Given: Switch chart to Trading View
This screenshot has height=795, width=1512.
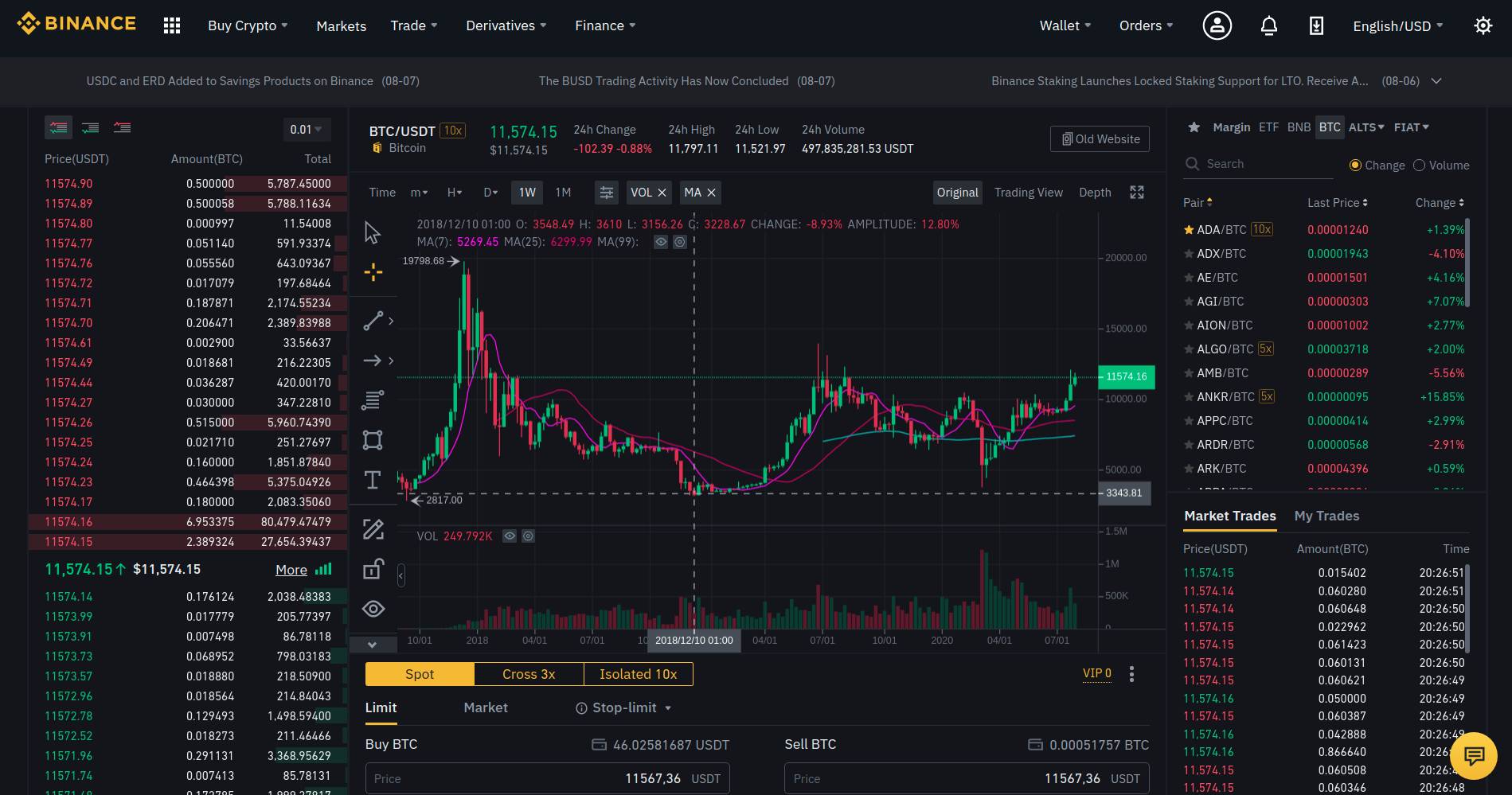Looking at the screenshot, I should 1028,193.
